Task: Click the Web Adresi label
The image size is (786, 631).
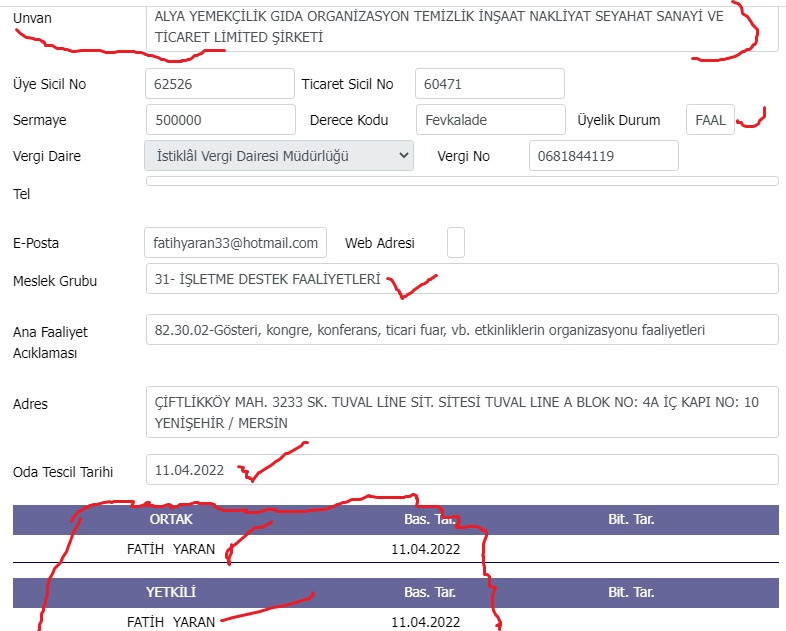Action: (x=379, y=243)
